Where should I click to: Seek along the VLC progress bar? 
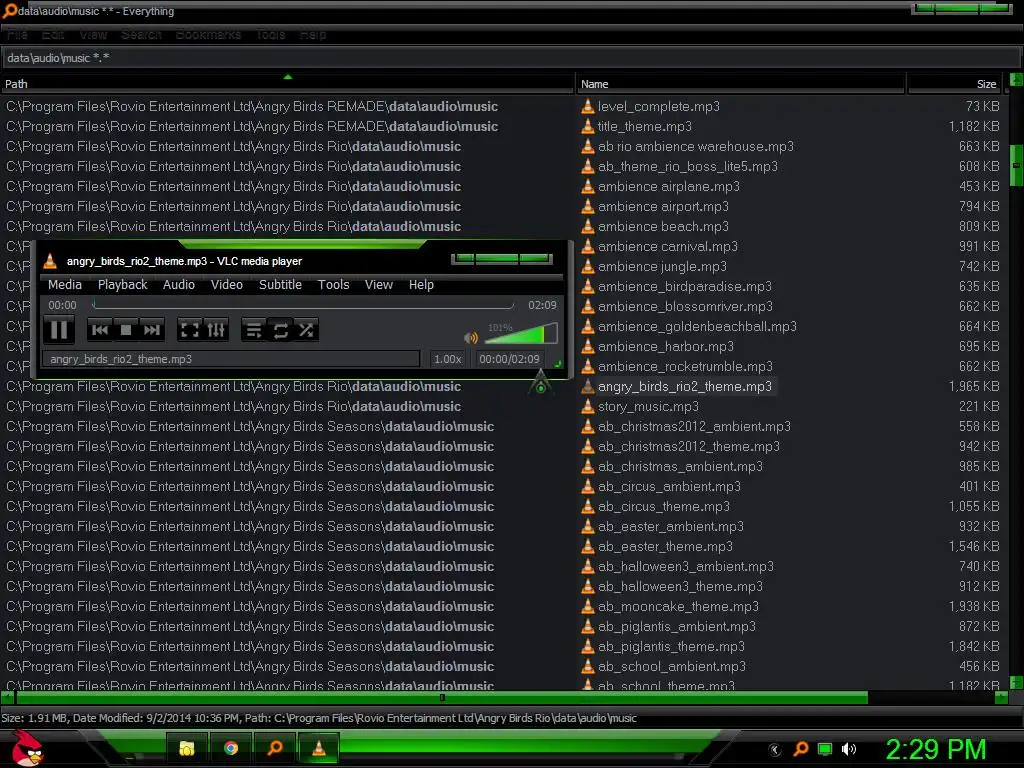[302, 305]
